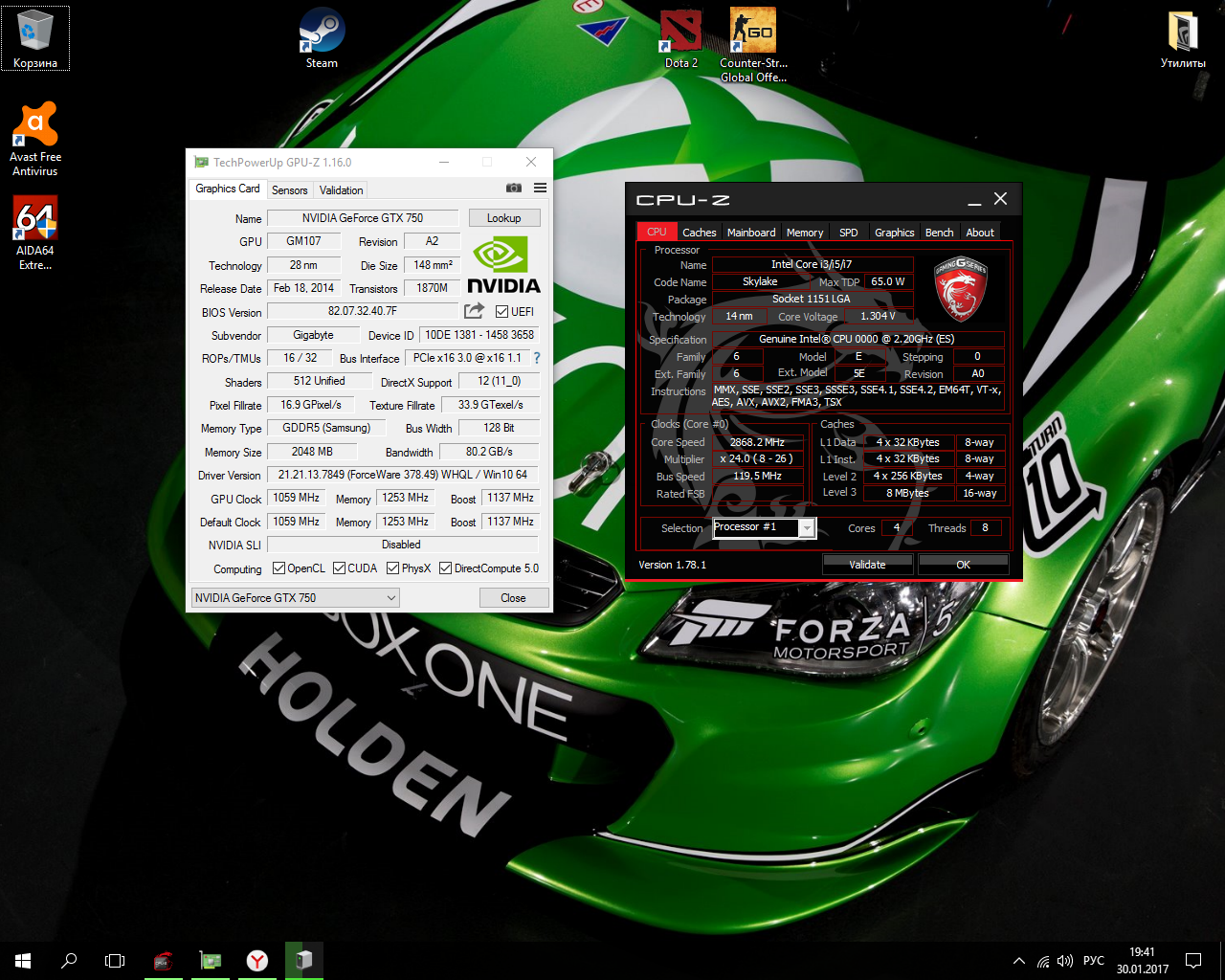Open the Mainboard tab in CPU-Z

[751, 232]
